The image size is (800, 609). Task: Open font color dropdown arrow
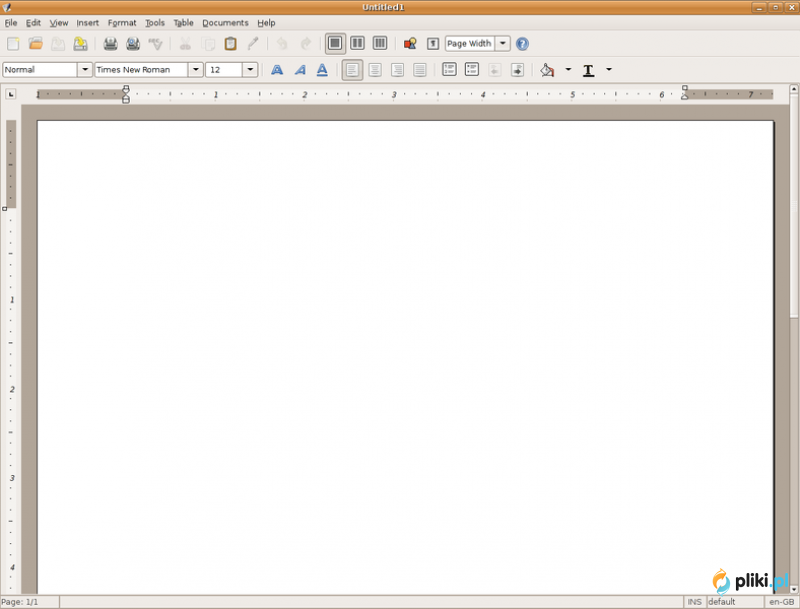609,69
